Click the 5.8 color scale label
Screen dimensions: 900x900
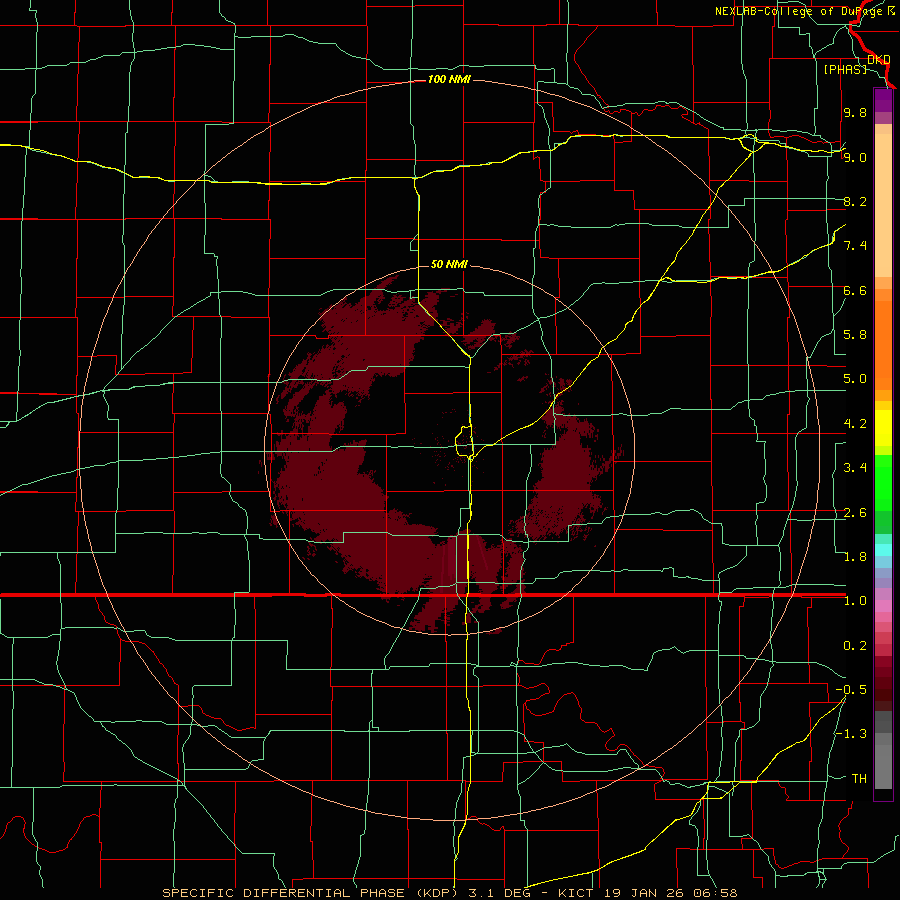[855, 335]
